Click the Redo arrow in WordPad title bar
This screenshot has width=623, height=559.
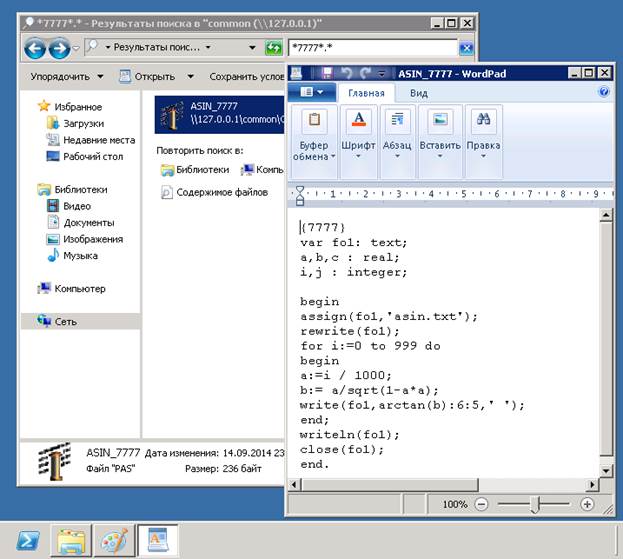pyautogui.click(x=365, y=73)
